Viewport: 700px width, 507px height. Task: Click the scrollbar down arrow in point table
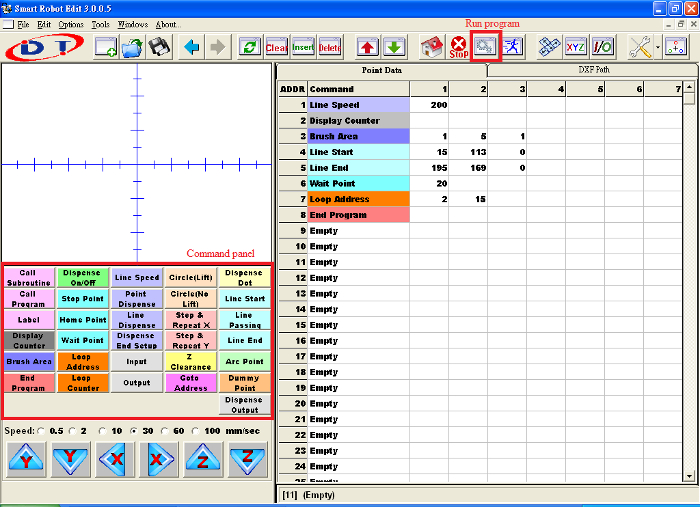[x=689, y=476]
